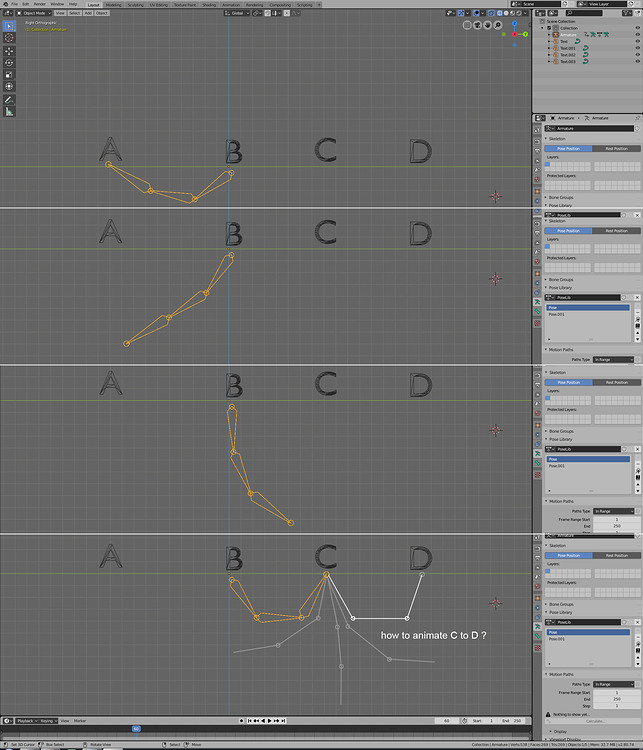Open the Object Mode dropdown
This screenshot has height=750, width=643.
click(x=34, y=13)
